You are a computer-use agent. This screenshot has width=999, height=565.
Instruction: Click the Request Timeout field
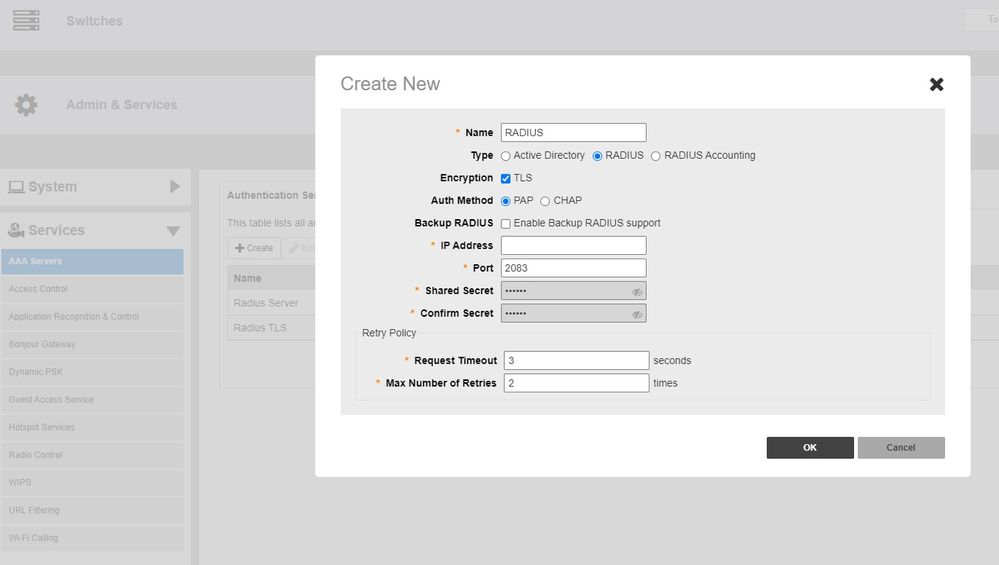(x=576, y=360)
